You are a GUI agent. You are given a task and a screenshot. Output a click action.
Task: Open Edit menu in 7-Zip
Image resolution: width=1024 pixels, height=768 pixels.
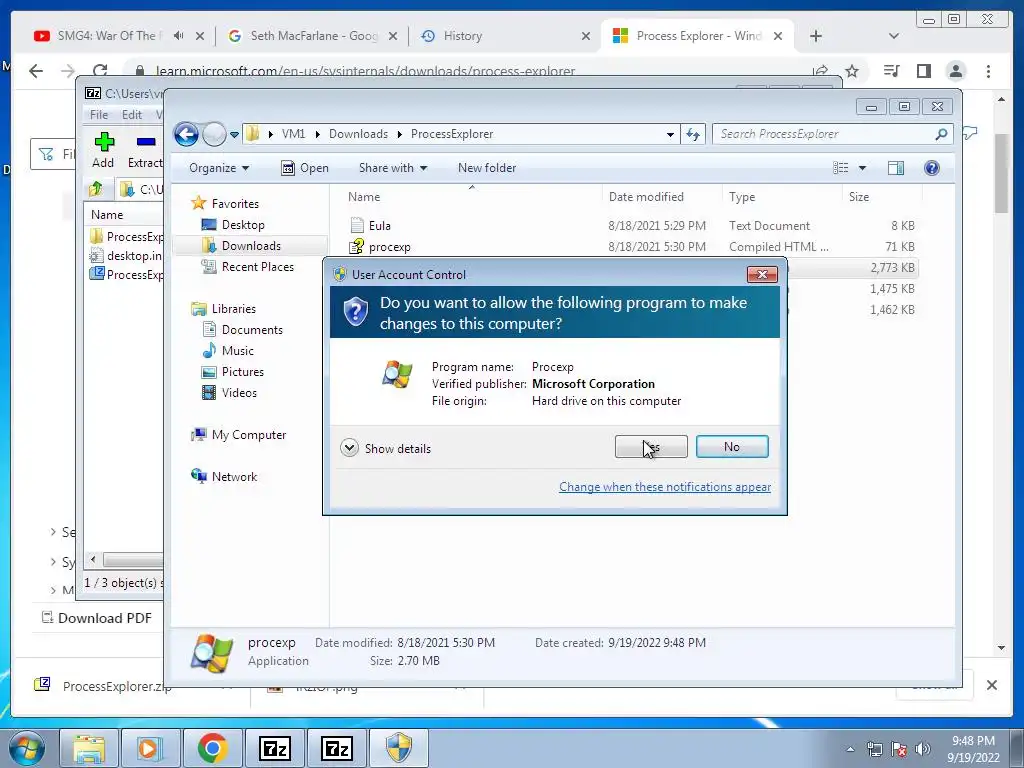pos(131,114)
